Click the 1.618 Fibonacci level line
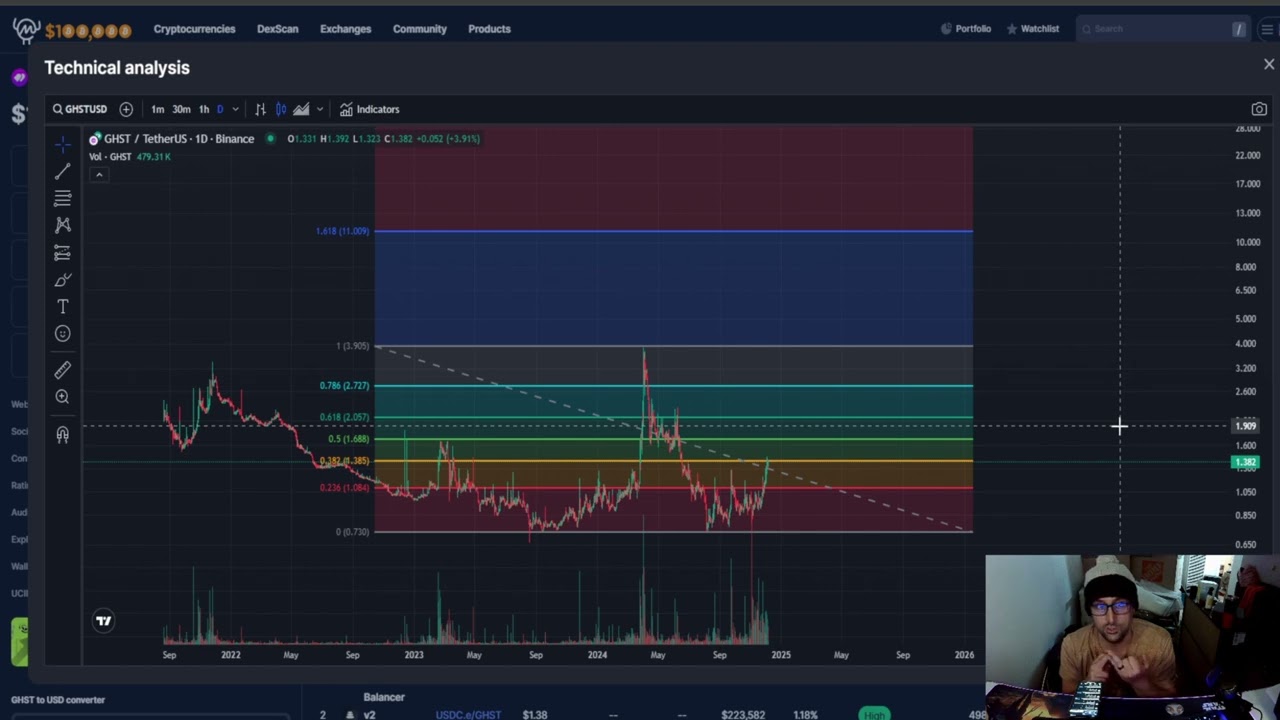This screenshot has width=1280, height=720. [673, 231]
